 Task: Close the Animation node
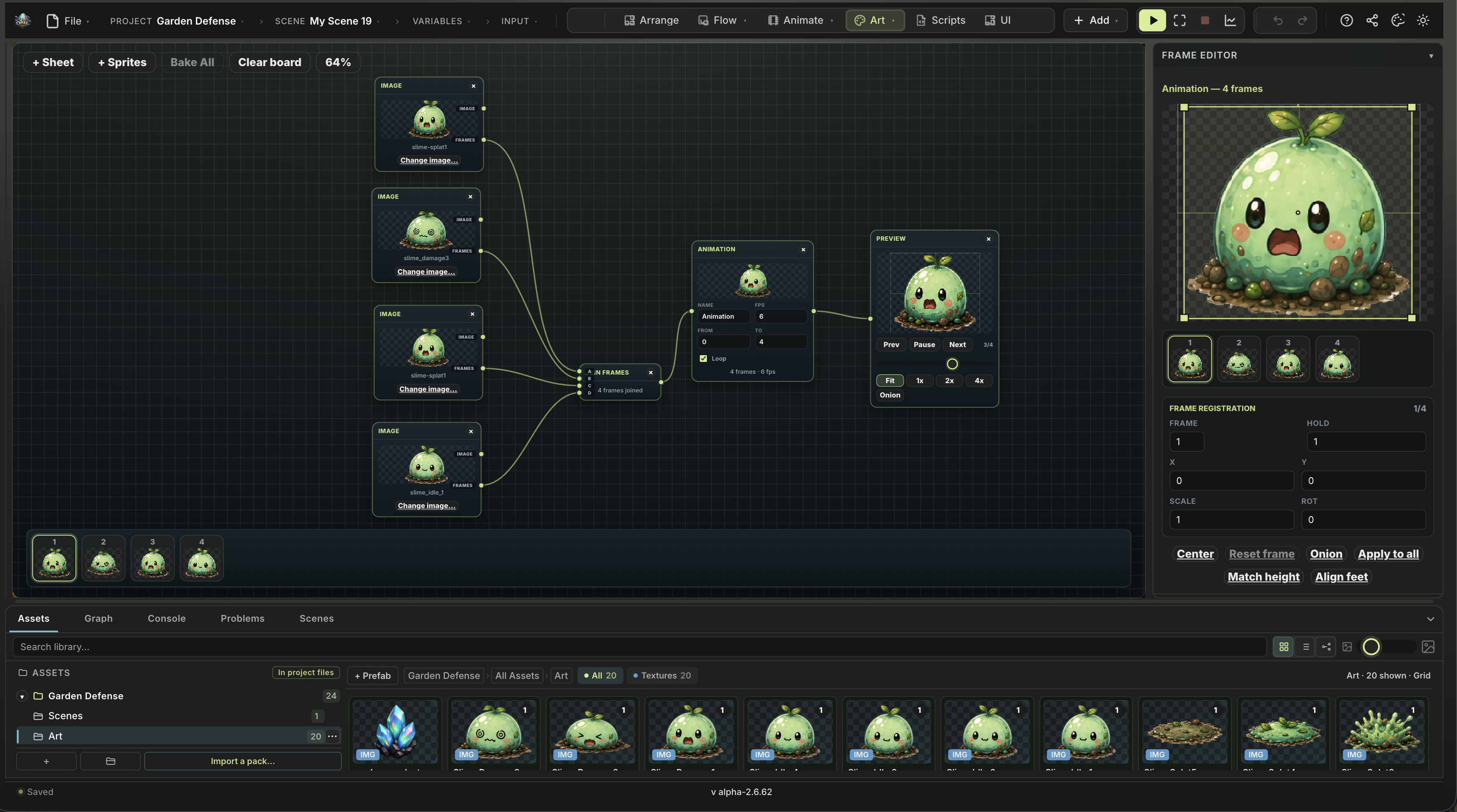click(803, 249)
